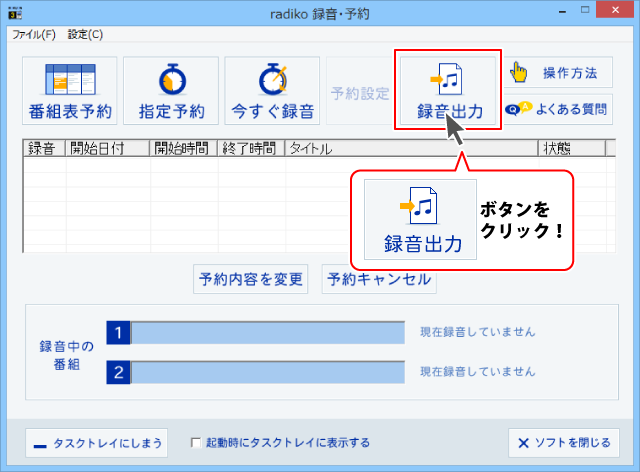Open 指定予約 timed reservation

[x=171, y=91]
